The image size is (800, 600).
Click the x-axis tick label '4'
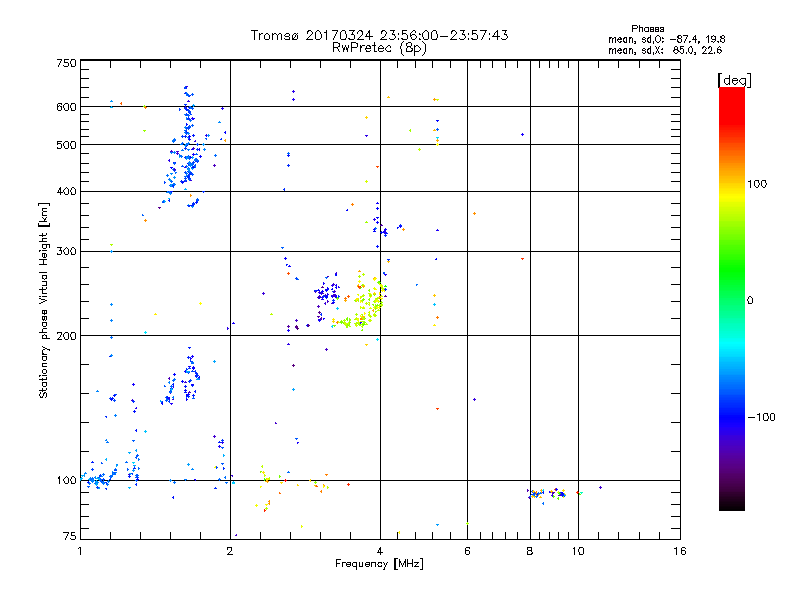(380, 551)
